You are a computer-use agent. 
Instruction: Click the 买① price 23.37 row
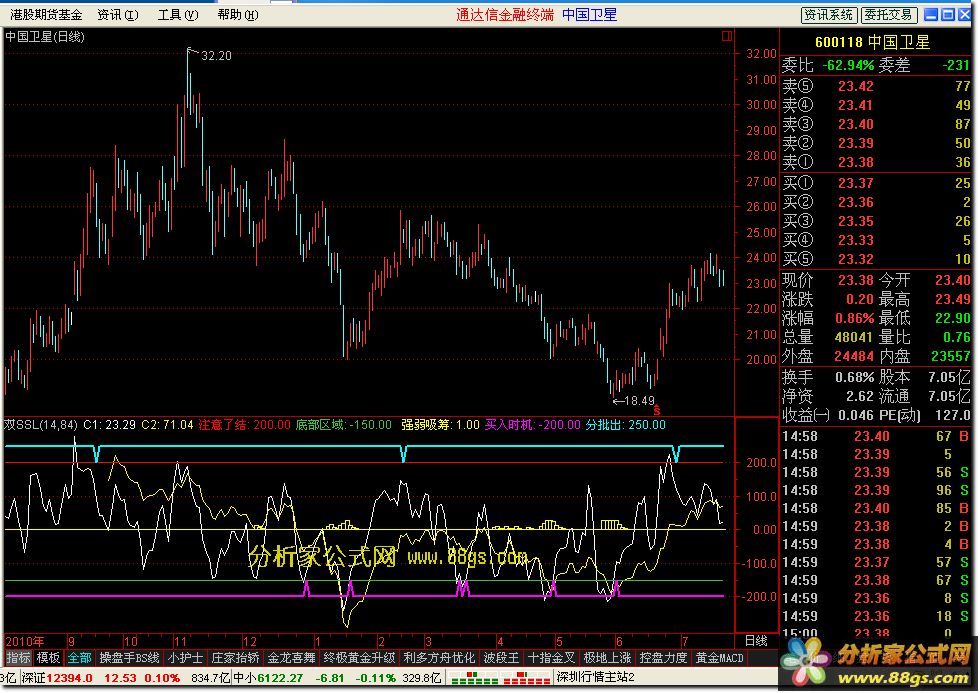(x=876, y=183)
